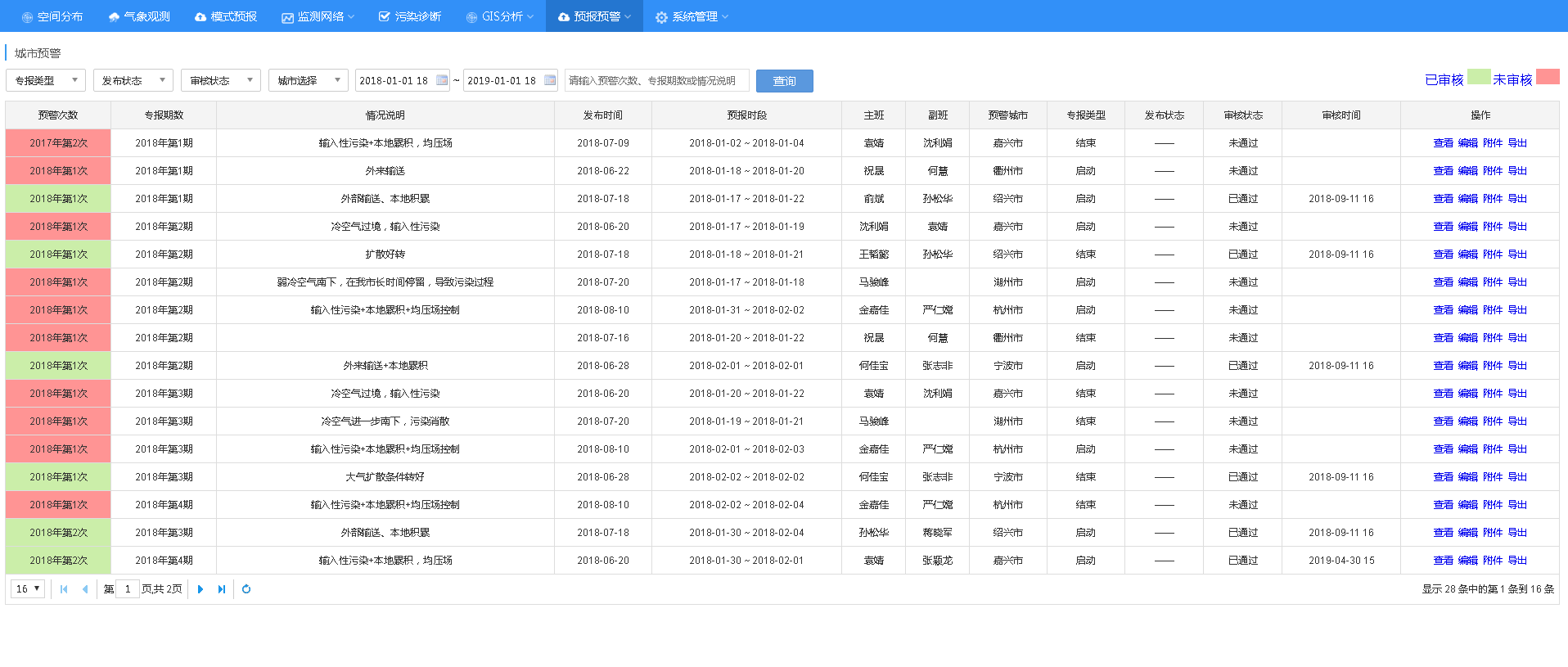Click the 2017年第2次 red cell
Viewport: 1568px width, 667px height.
[58, 143]
